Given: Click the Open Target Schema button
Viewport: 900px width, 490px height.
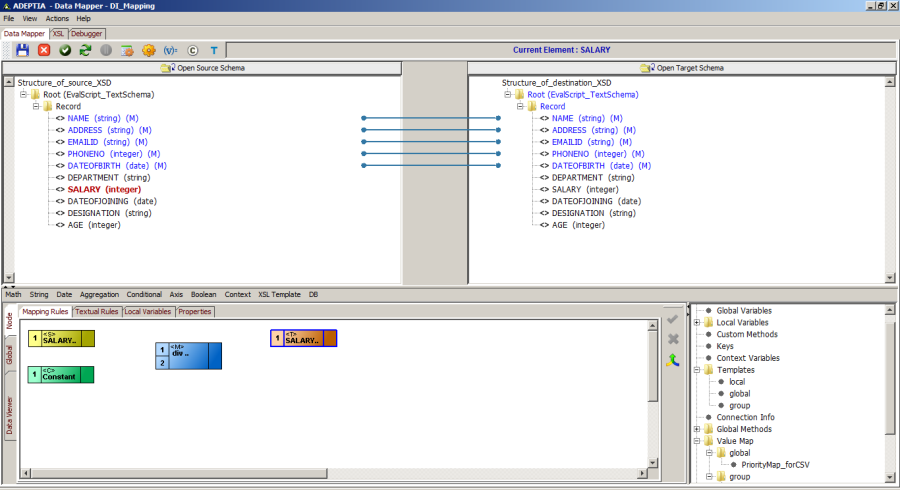Looking at the screenshot, I should coord(682,68).
